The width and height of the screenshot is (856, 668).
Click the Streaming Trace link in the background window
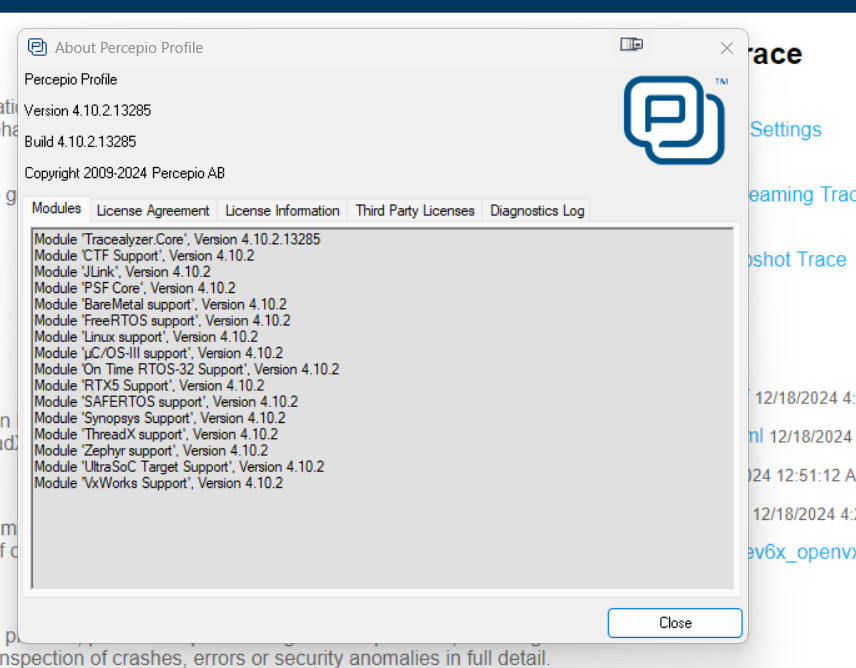point(801,194)
